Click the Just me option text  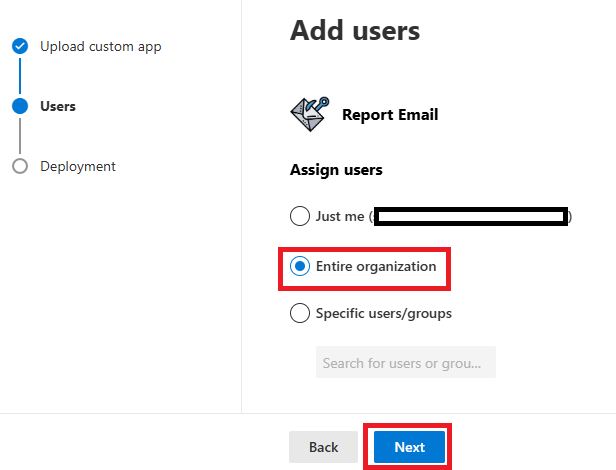340,217
